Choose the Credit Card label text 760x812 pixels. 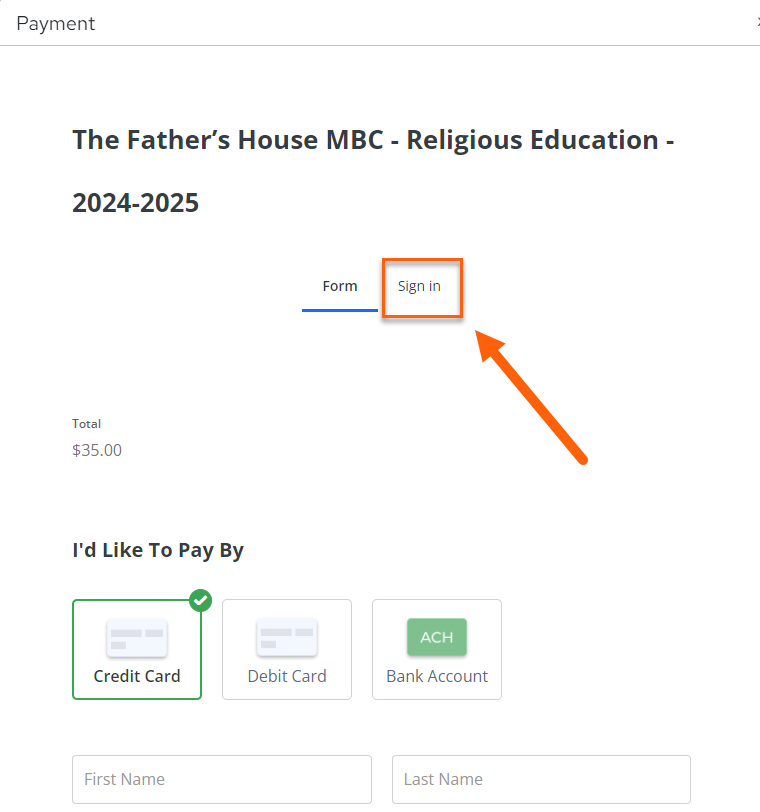coord(137,676)
